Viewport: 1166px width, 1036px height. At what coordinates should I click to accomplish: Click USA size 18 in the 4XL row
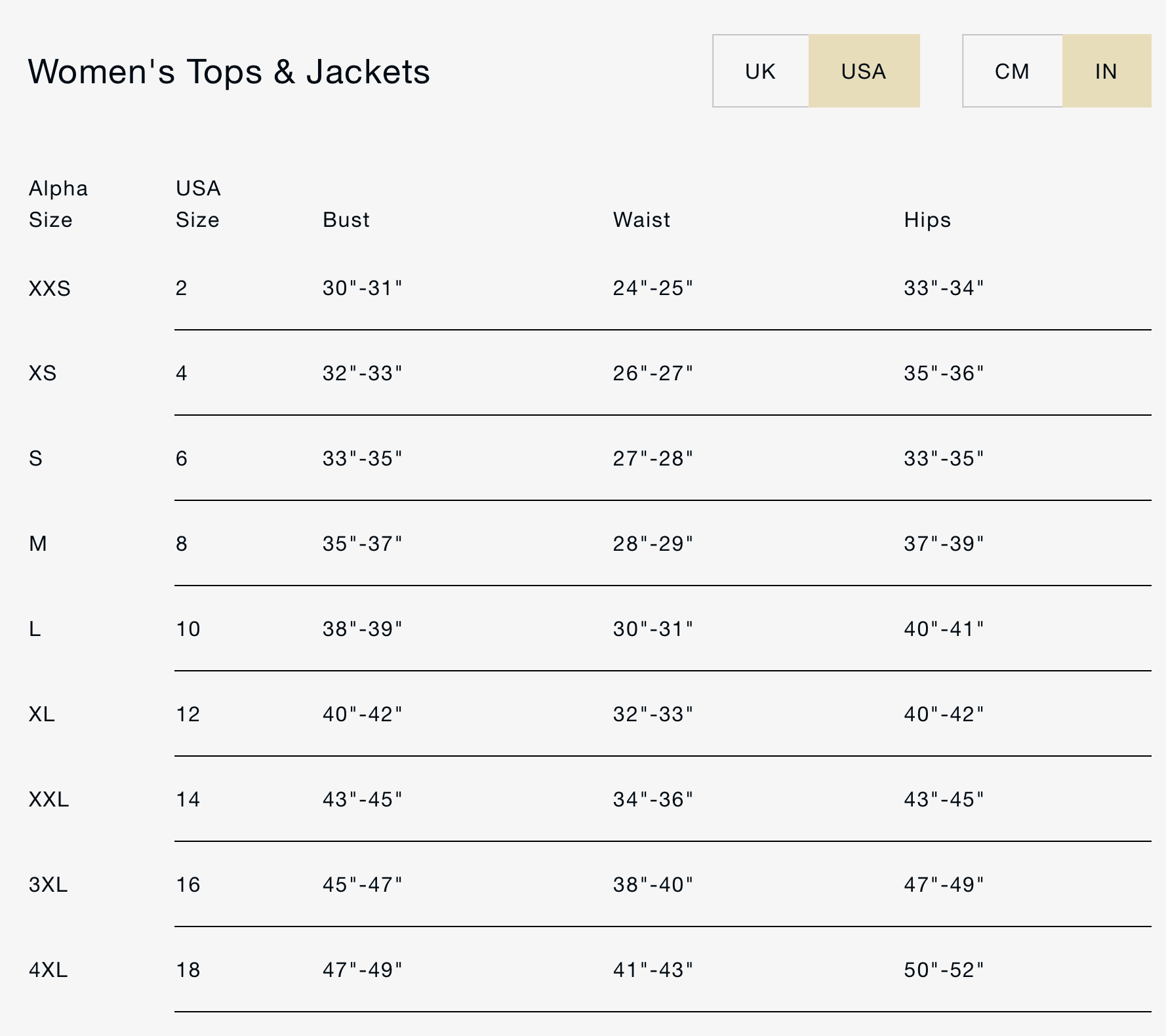(x=188, y=970)
